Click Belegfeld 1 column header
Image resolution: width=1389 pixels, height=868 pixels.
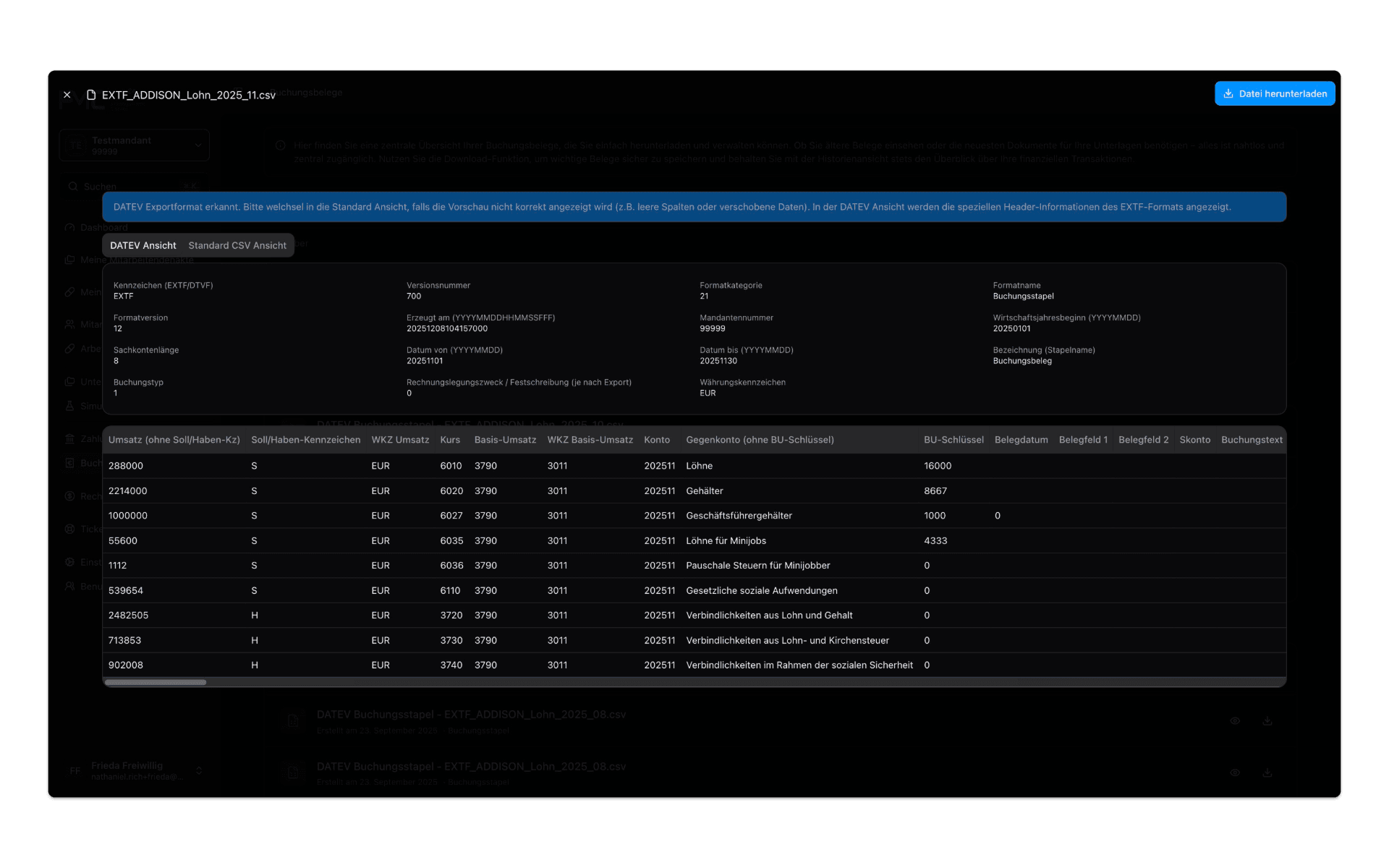click(1083, 440)
